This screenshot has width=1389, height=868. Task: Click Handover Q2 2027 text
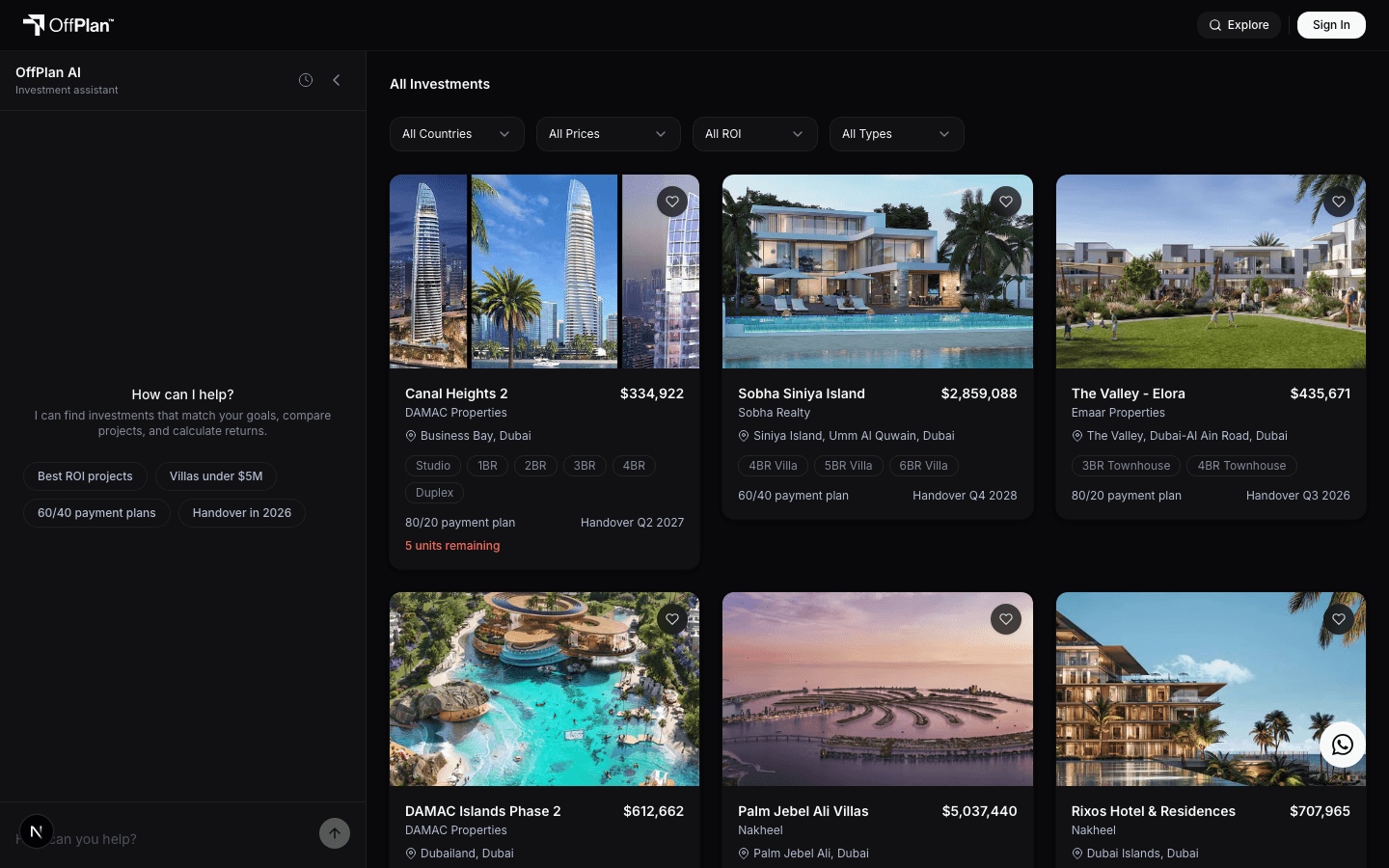coord(633,523)
